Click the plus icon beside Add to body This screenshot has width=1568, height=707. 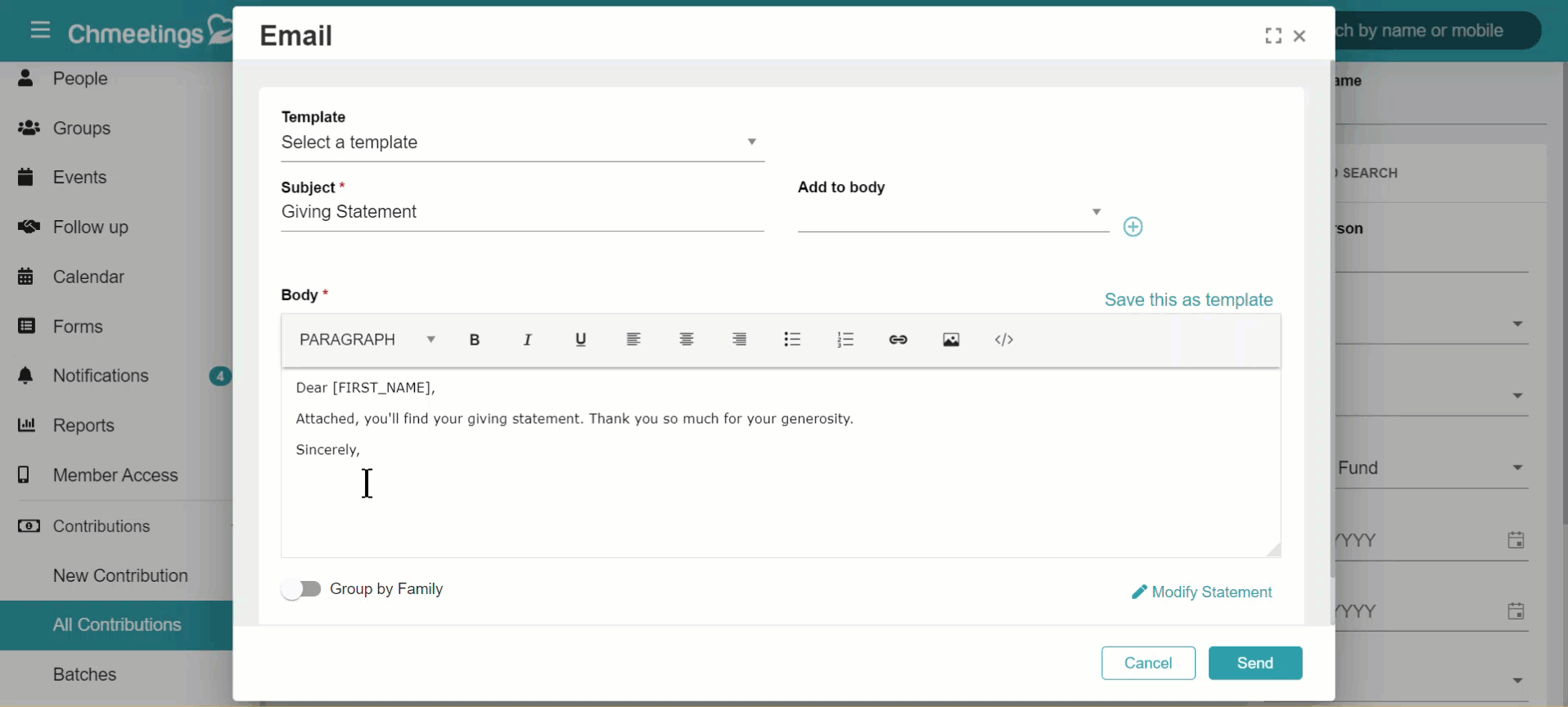click(x=1133, y=227)
